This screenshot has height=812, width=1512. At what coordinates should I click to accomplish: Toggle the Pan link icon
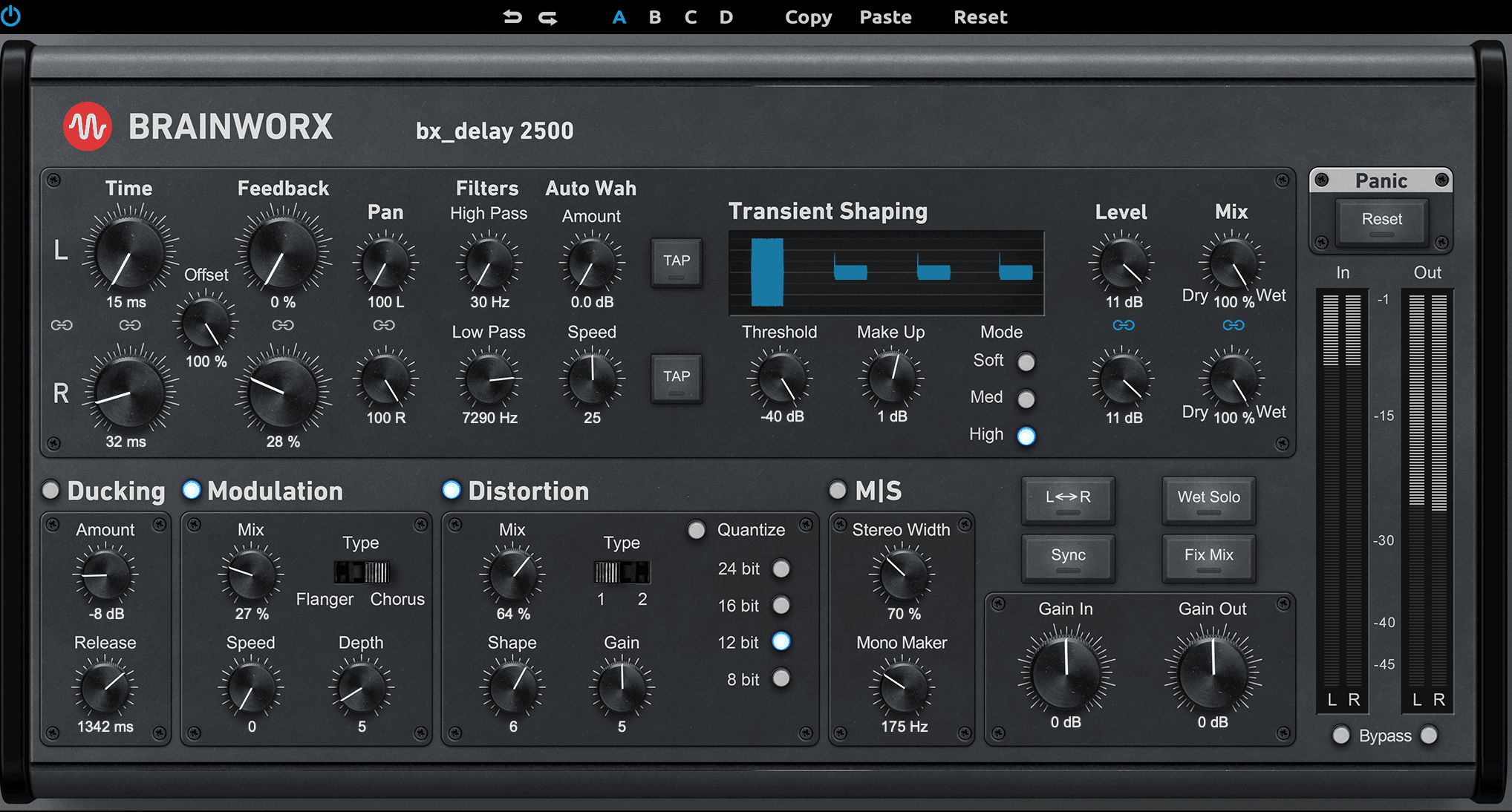coord(384,325)
